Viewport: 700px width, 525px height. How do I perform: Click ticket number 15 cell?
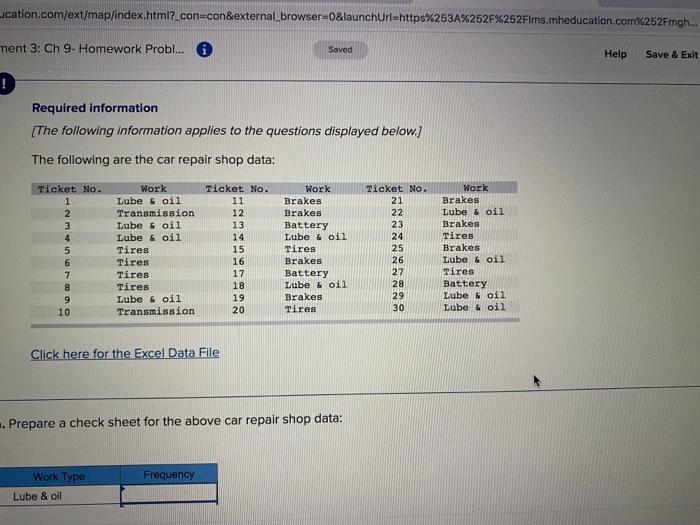point(238,249)
